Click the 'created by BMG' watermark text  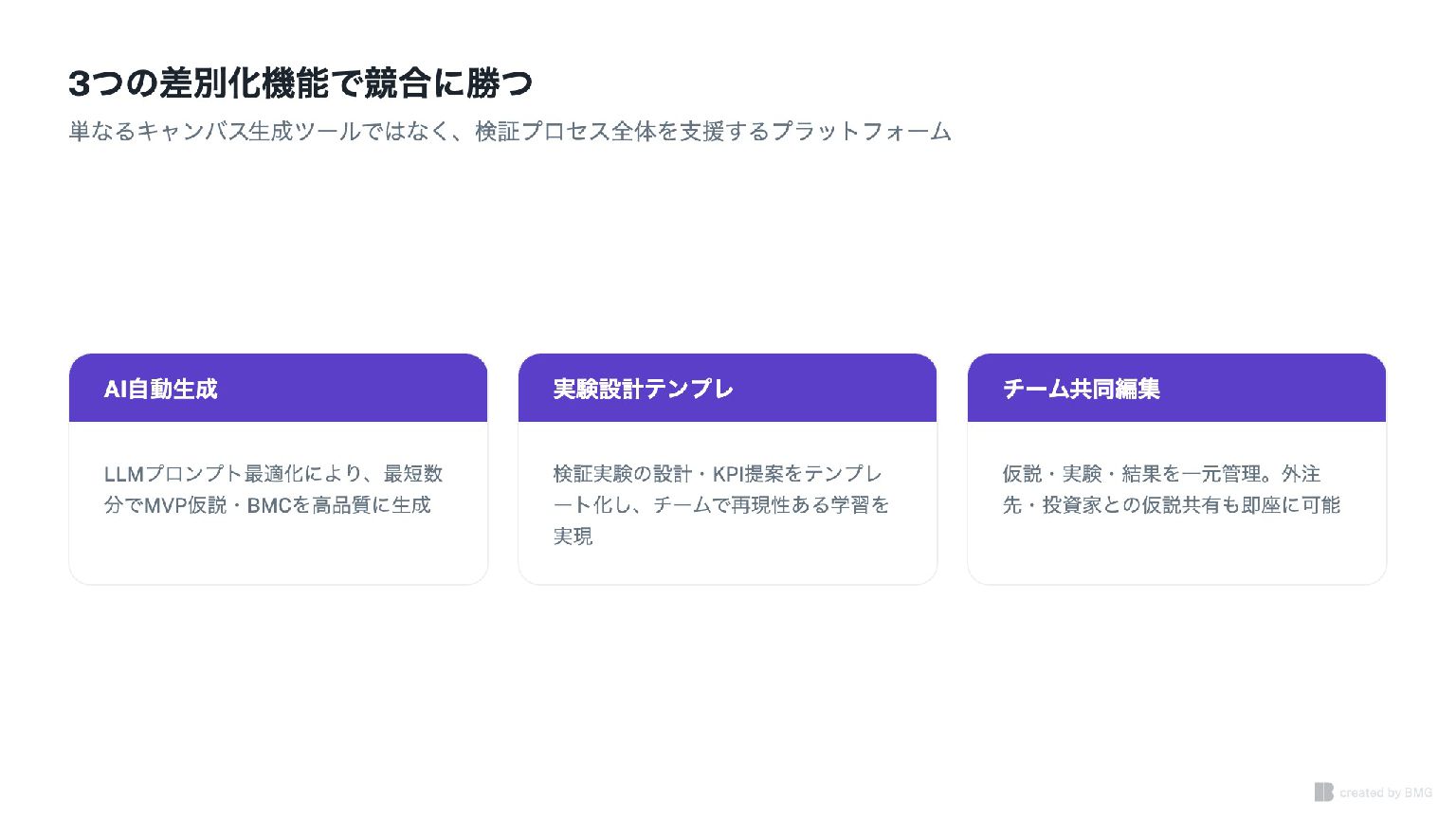1386,792
